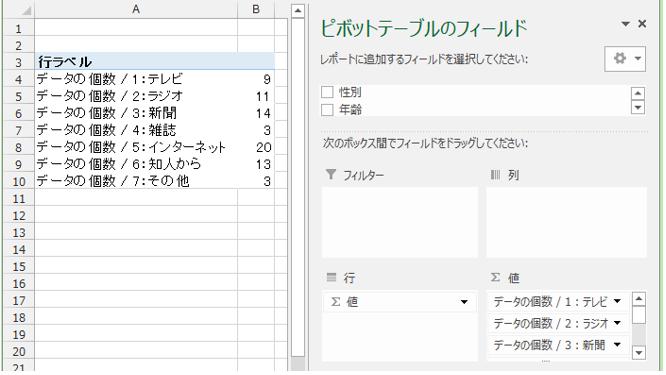Select cell データの個数 / 7:その他
This screenshot has width=666, height=375.
pos(136,181)
